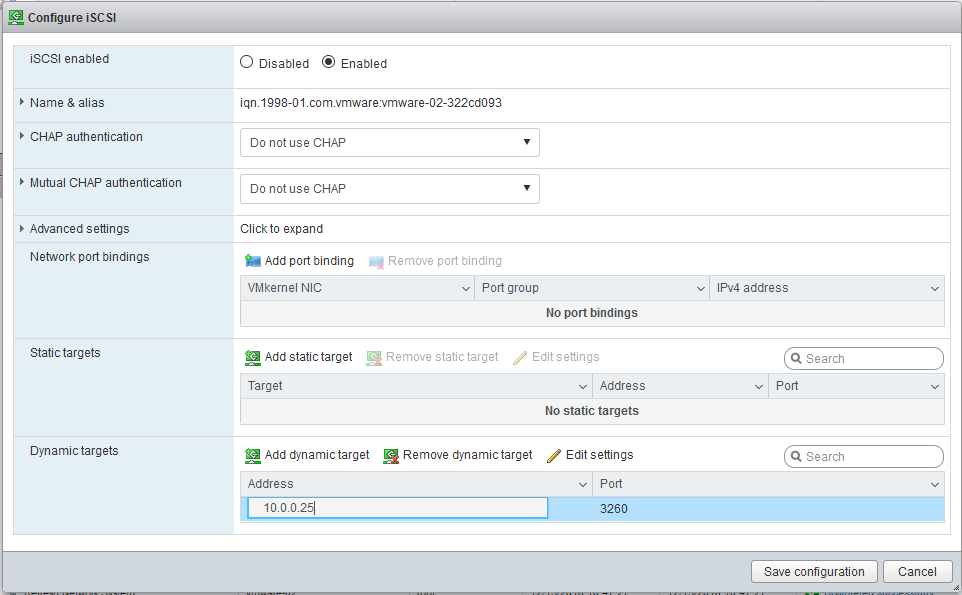
Task: Click the dynamic targets Edit settings pencil
Action: pyautogui.click(x=553, y=456)
